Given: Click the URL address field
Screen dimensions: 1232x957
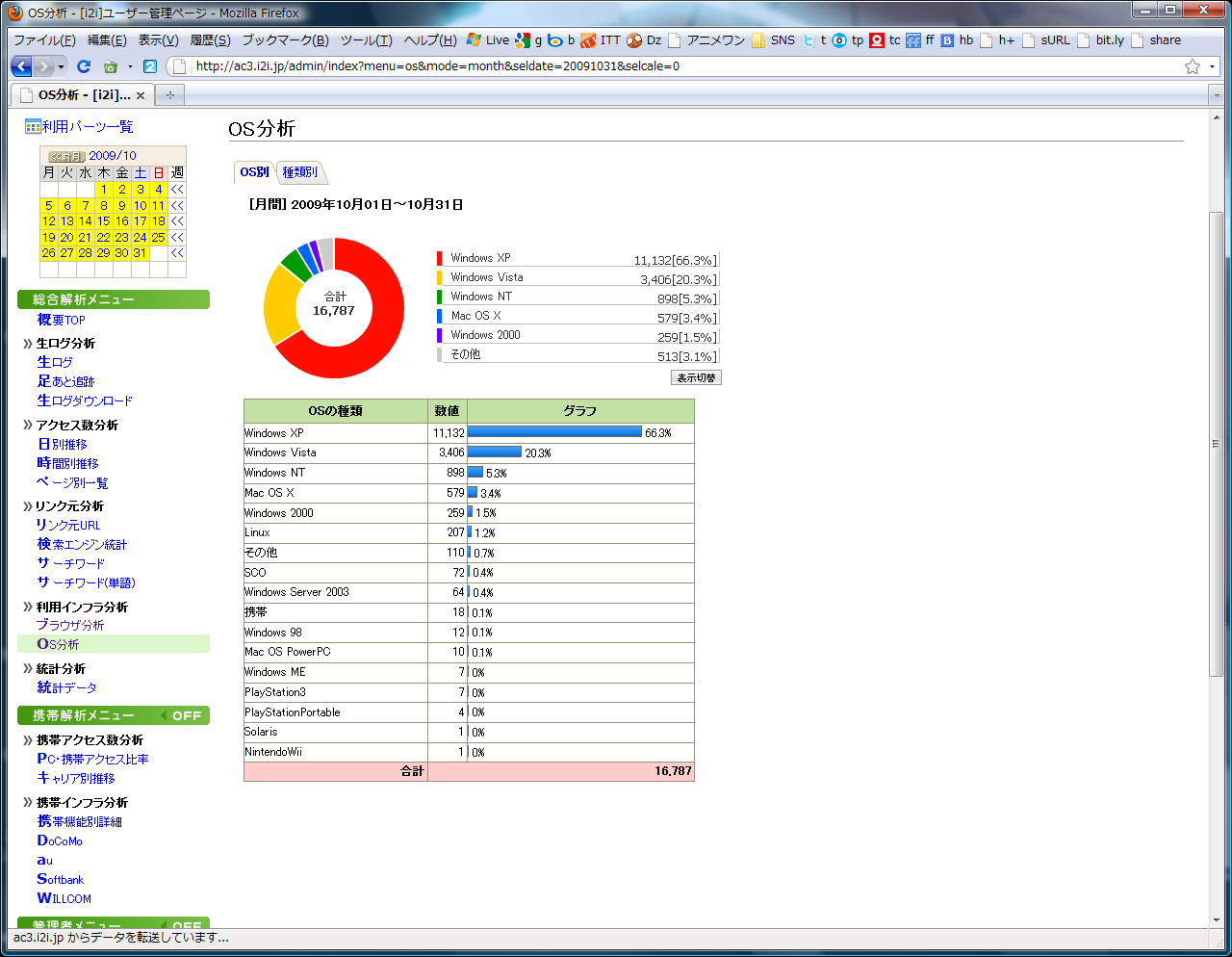Looking at the screenshot, I should point(674,66).
